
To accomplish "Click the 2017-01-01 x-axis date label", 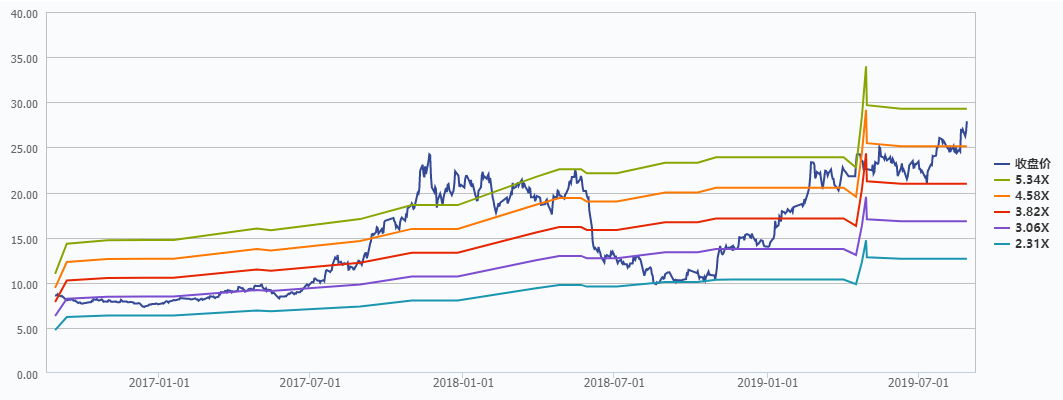I will point(160,383).
